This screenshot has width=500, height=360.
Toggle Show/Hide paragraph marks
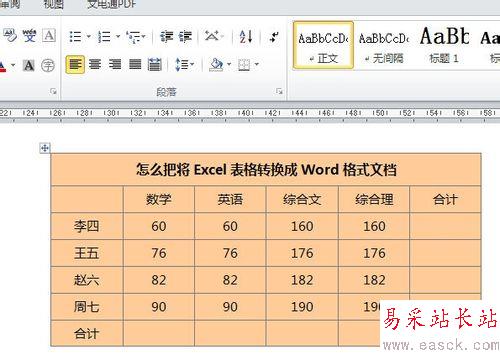274,36
